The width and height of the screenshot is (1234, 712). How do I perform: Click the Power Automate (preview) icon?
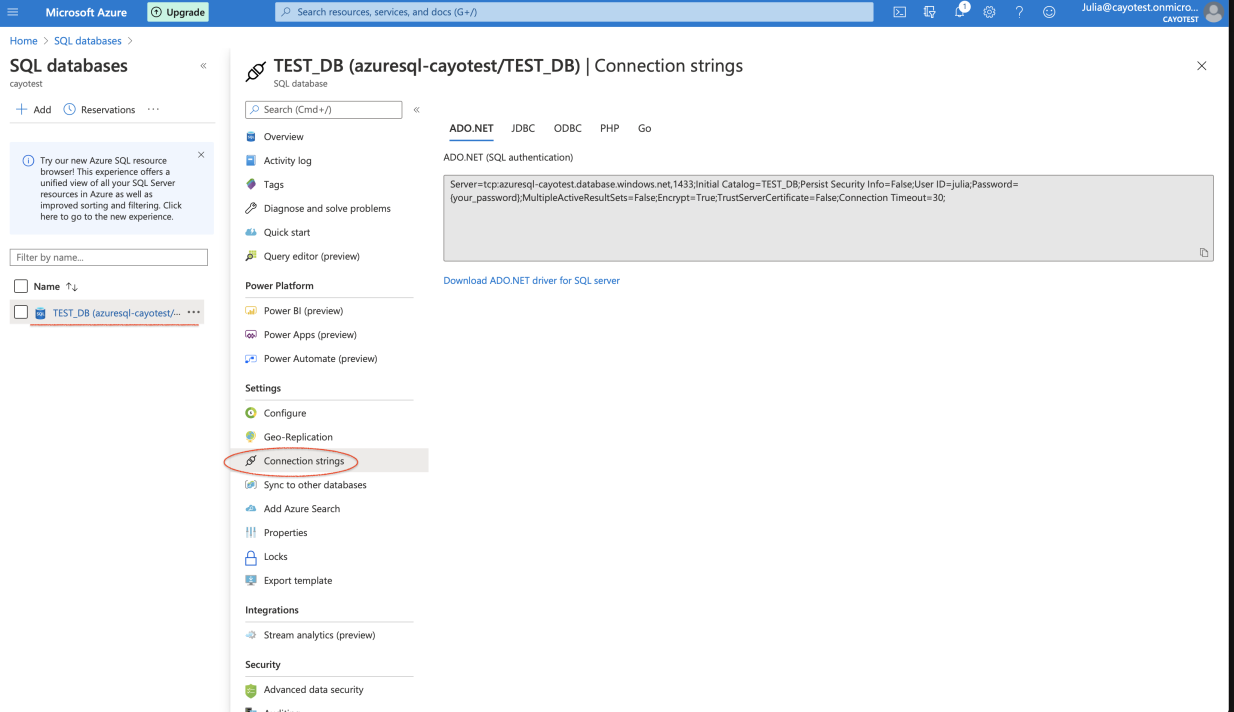click(x=251, y=359)
